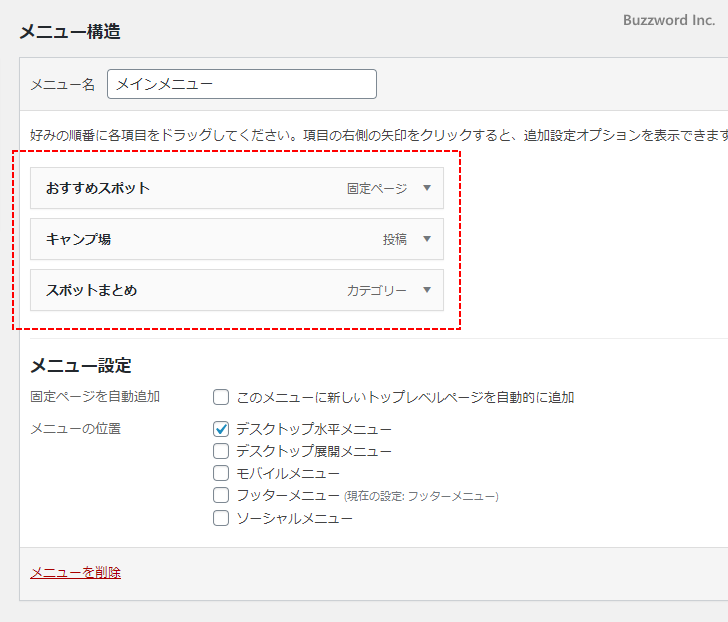This screenshot has height=622, width=728.
Task: Click the 投稿 type label
Action: (394, 239)
